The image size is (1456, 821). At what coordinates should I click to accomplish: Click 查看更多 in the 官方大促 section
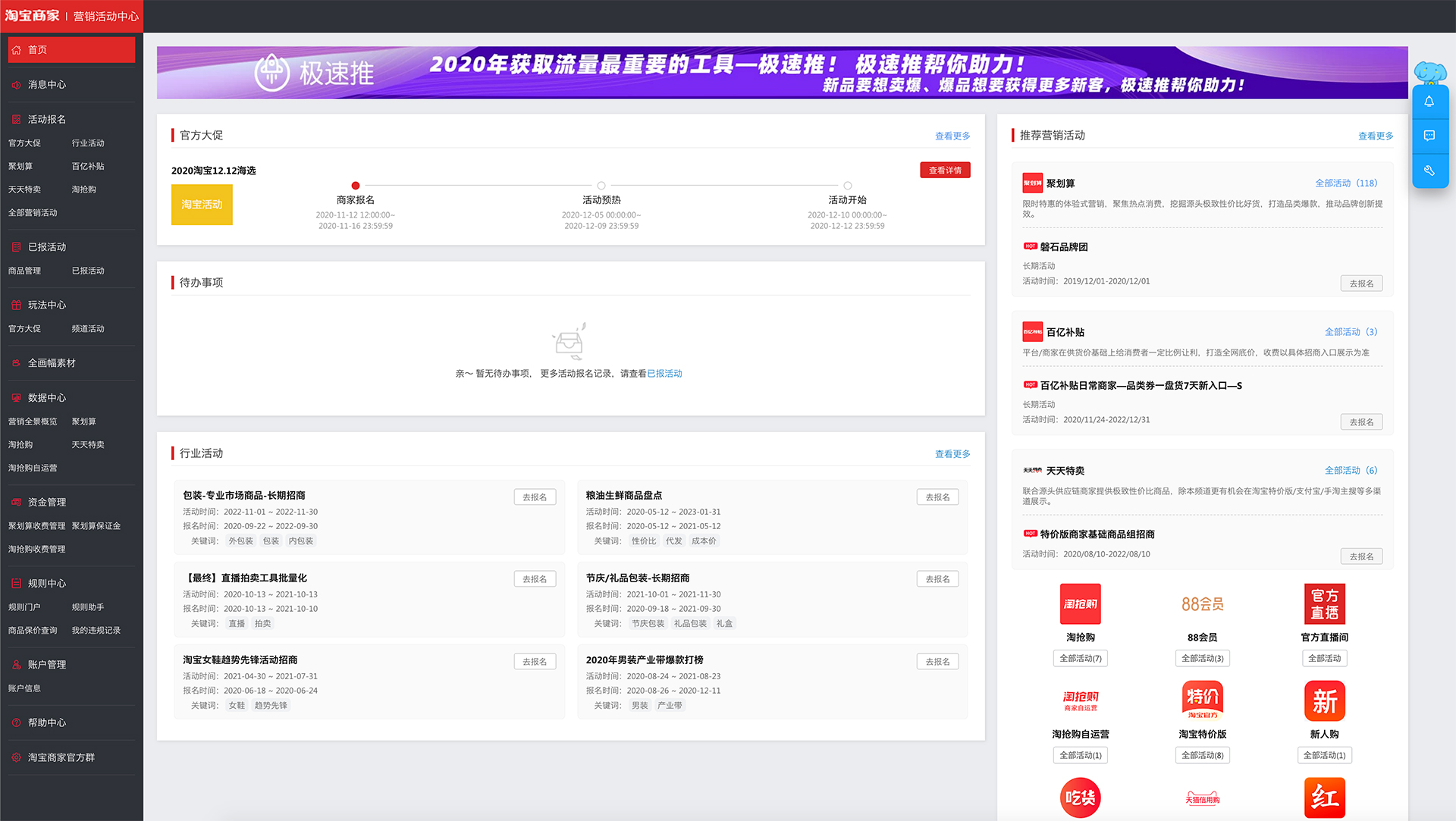click(x=952, y=136)
